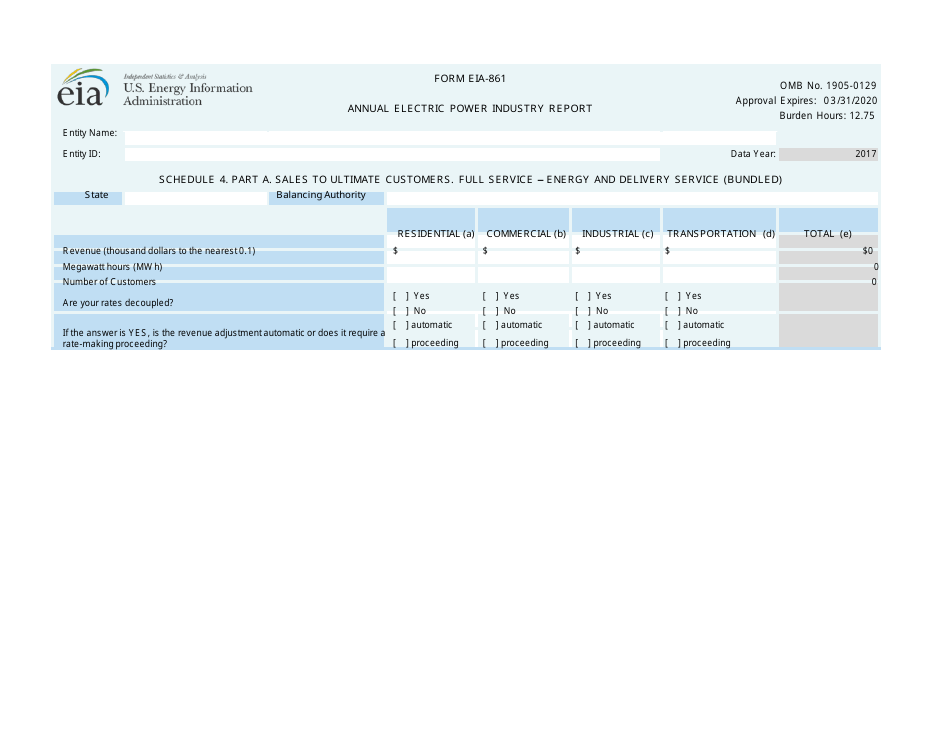The image size is (950, 734).
Task: Select proceeding option for Commercial
Action: click(x=490, y=343)
